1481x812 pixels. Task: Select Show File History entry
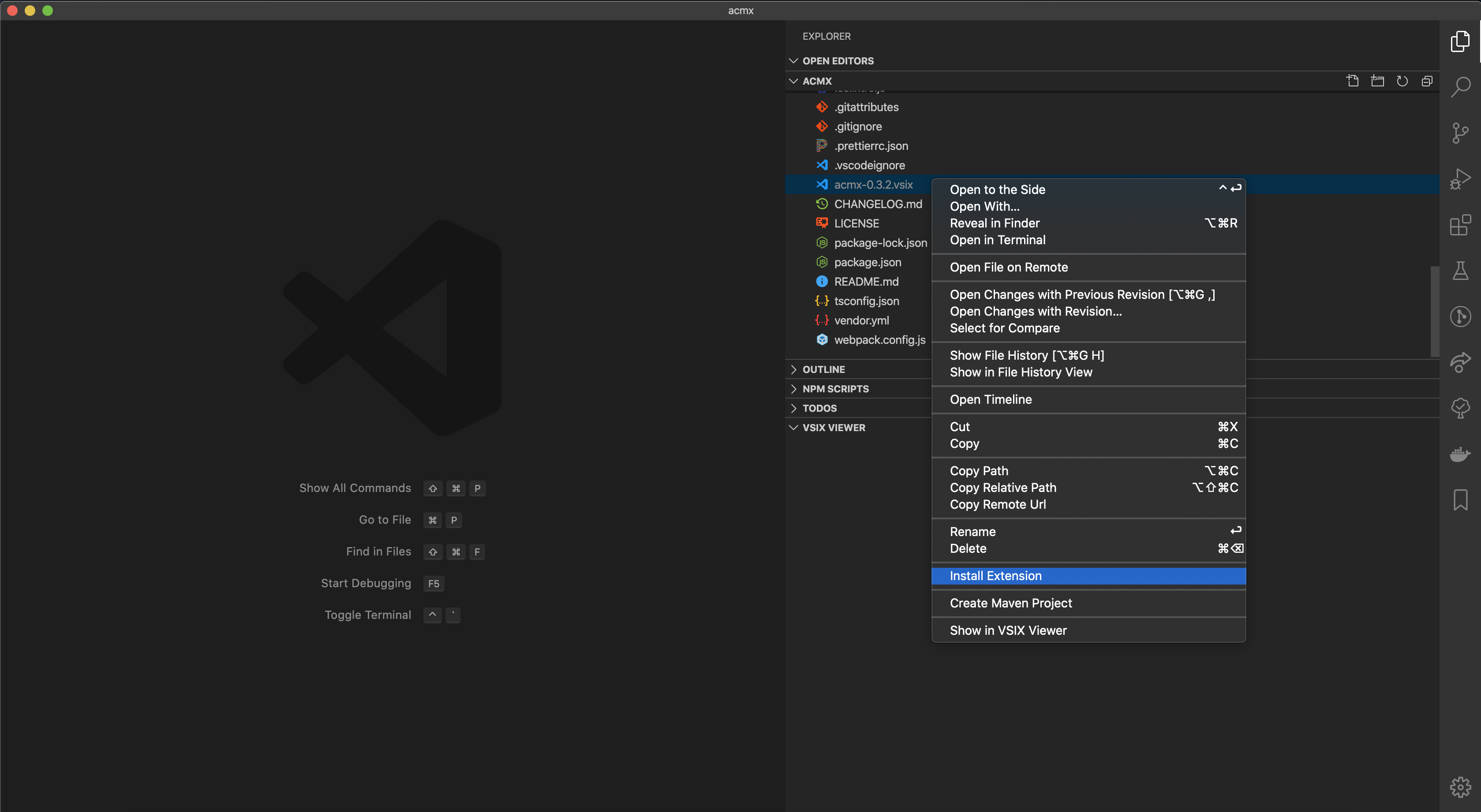pyautogui.click(x=1088, y=356)
